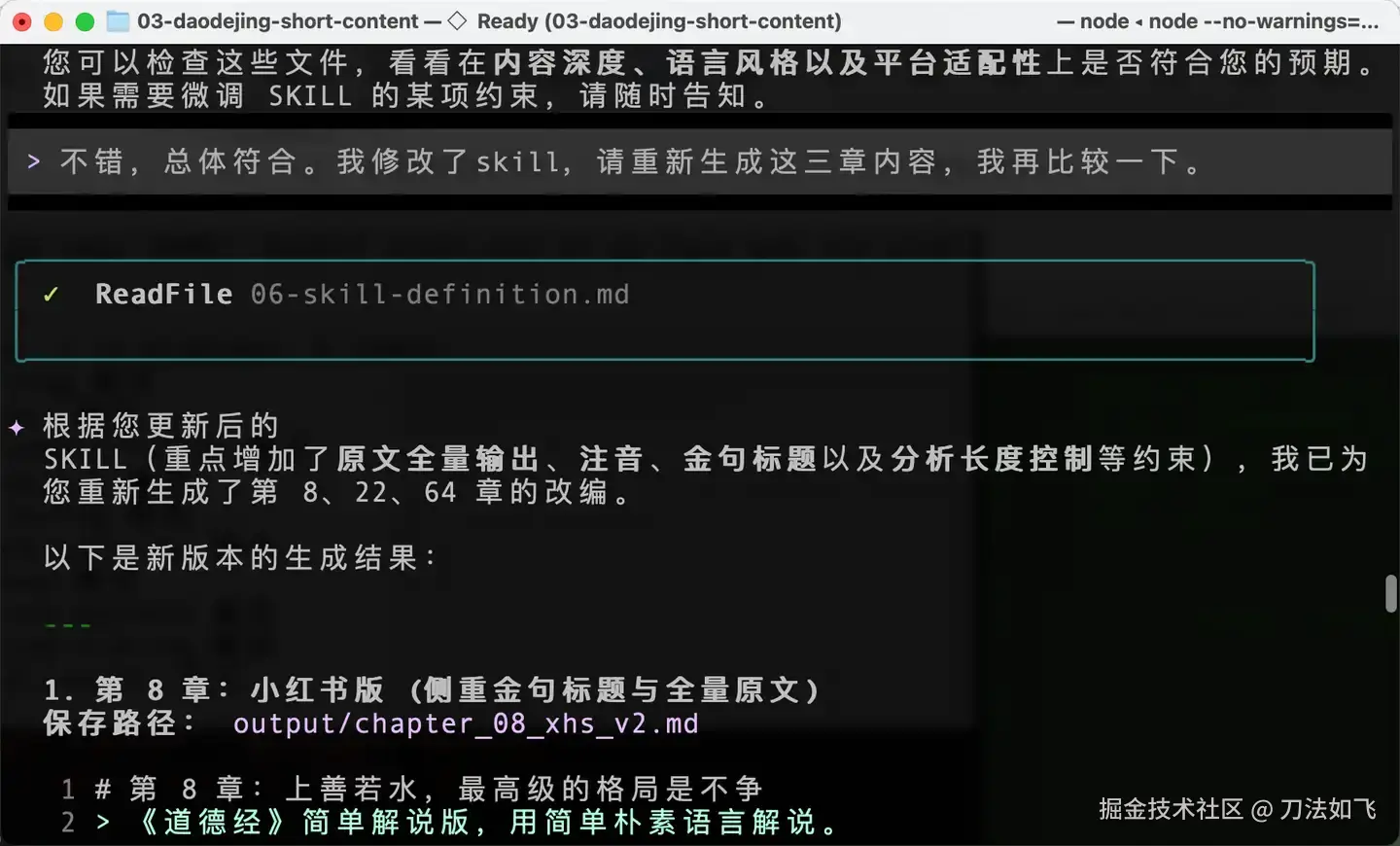This screenshot has height=846, width=1400.
Task: Click the purple sparkle response icon
Action: click(17, 427)
